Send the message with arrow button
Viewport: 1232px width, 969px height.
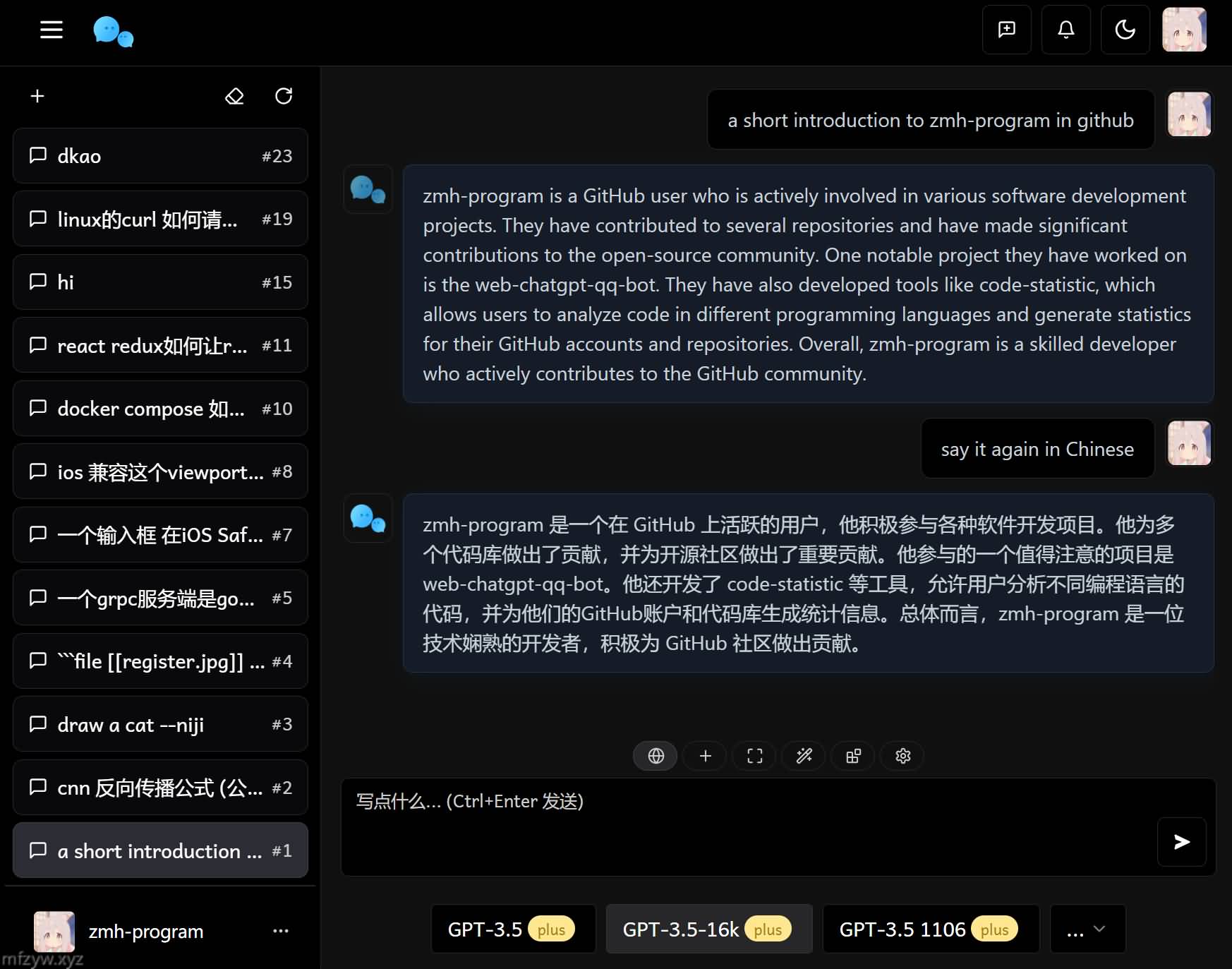point(1181,841)
